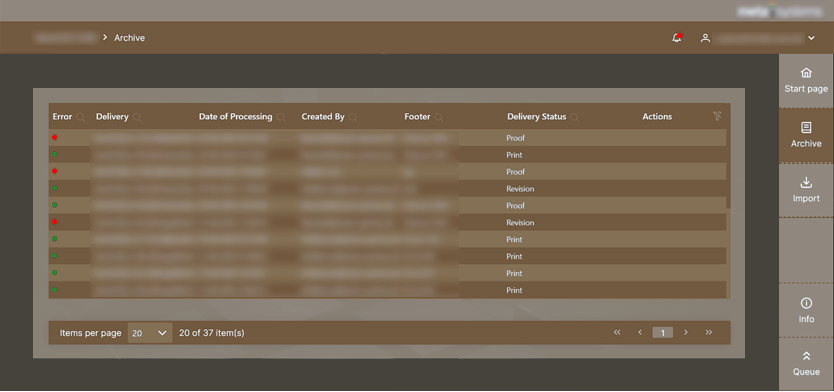Viewport: 834px width, 392px height.
Task: Open the Archive sidebar item
Action: pyautogui.click(x=806, y=136)
